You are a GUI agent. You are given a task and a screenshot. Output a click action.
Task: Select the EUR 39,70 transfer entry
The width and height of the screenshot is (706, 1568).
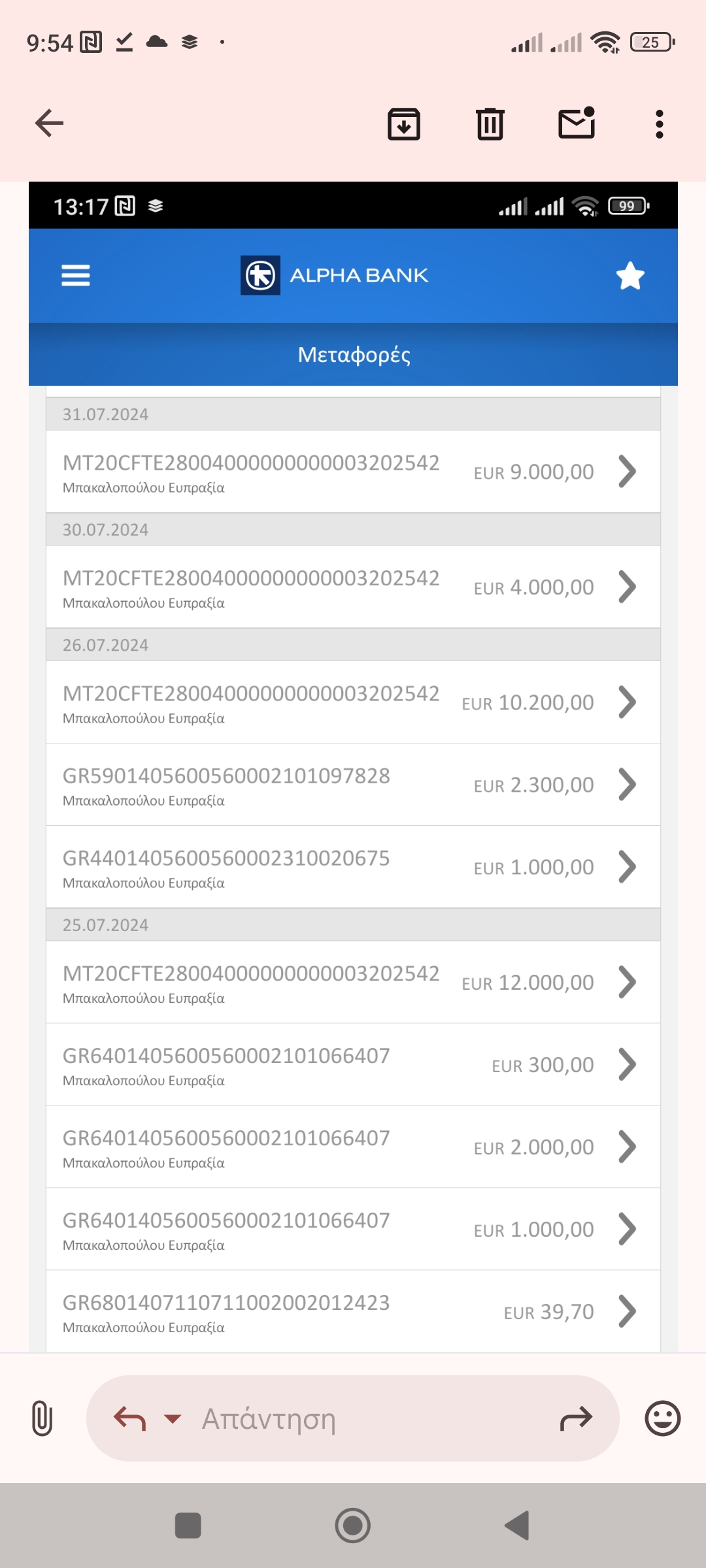point(353,1312)
